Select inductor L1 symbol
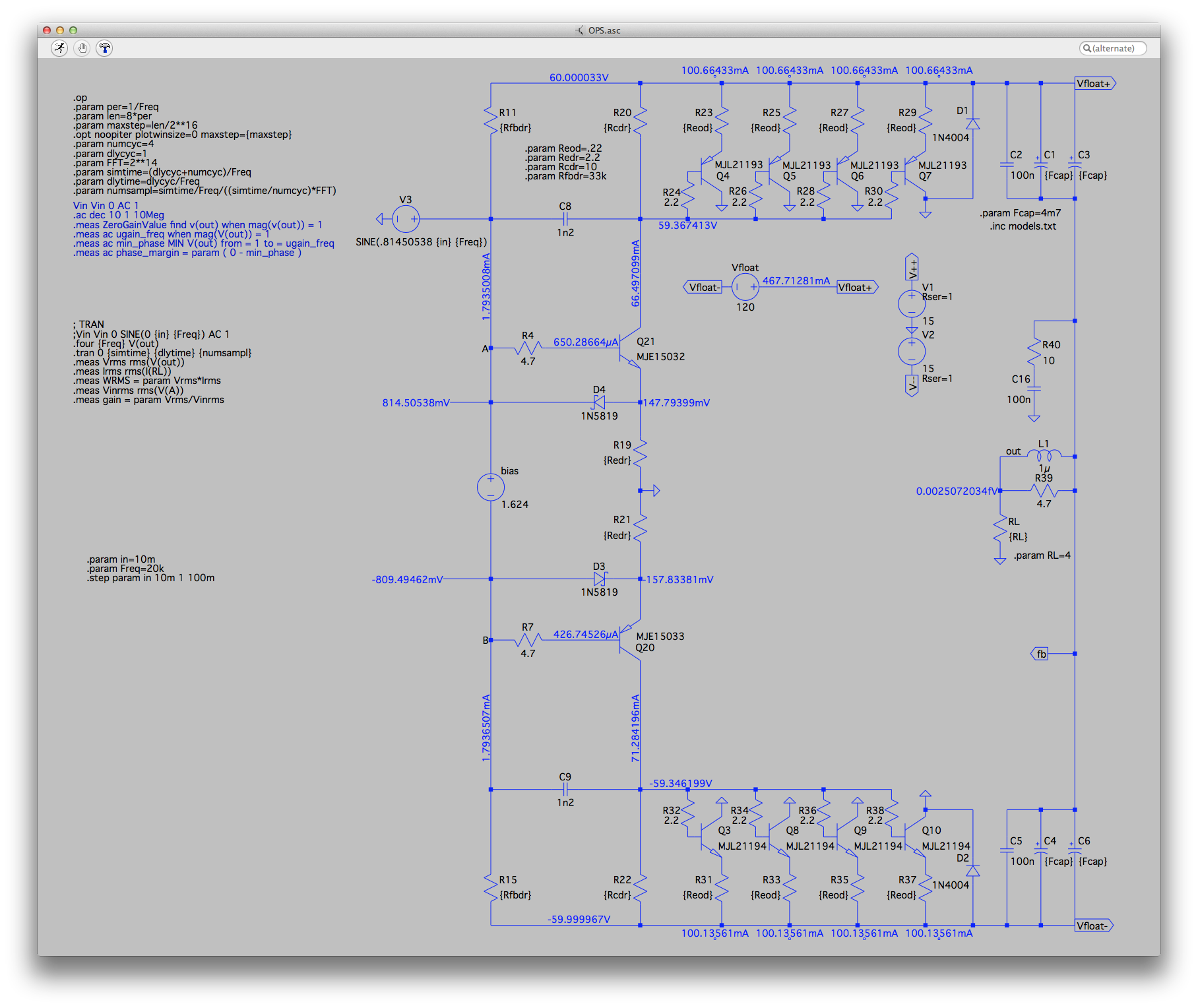The width and height of the screenshot is (1198, 1008). (1044, 455)
